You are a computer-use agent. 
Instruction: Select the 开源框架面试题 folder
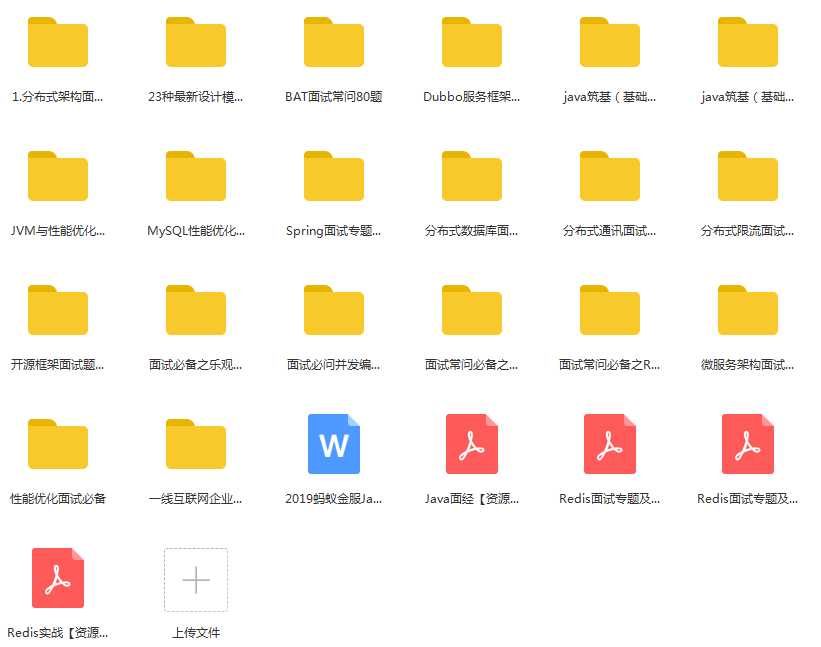tap(58, 311)
